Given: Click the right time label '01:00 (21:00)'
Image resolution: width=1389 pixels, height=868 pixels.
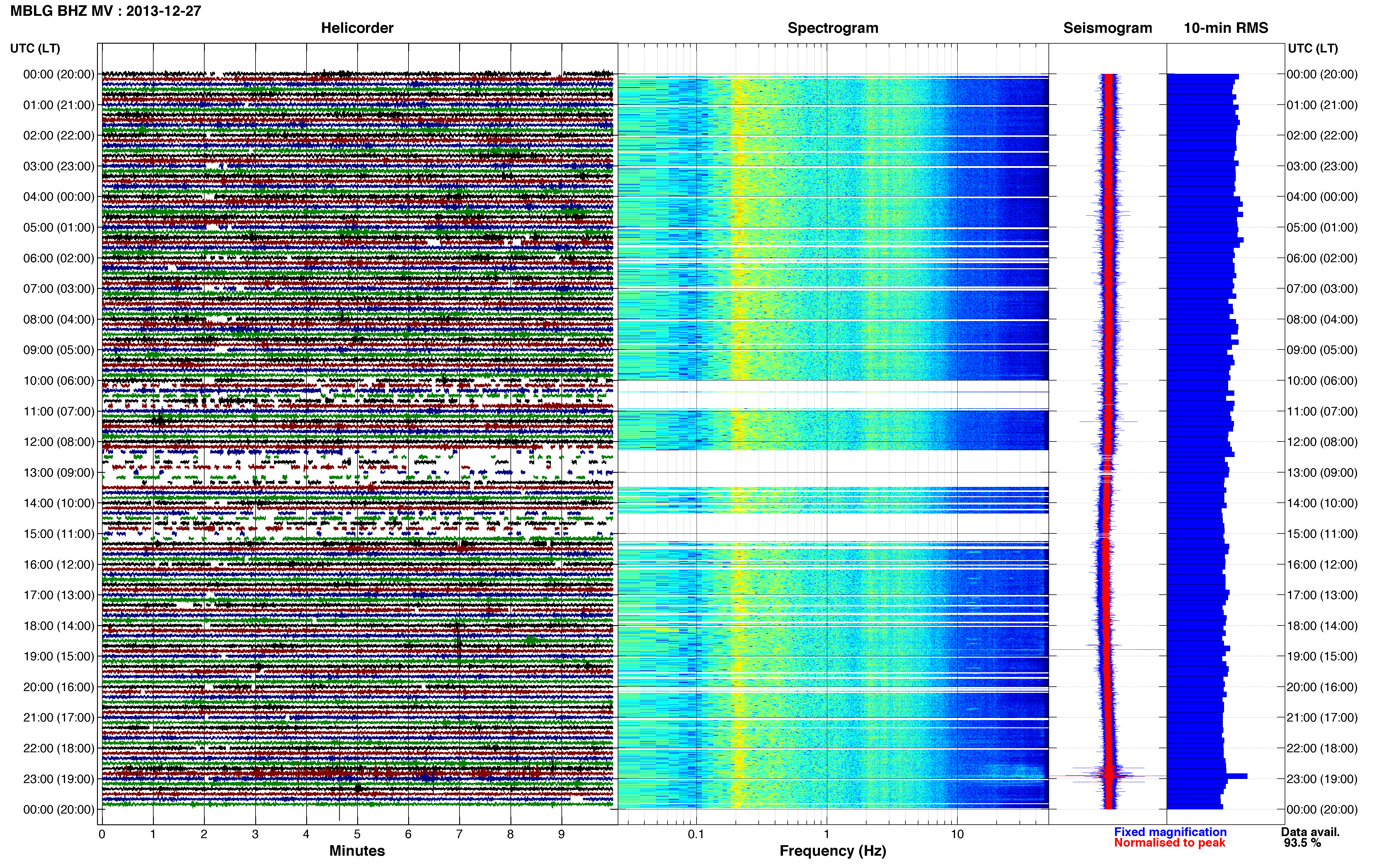Looking at the screenshot, I should pos(1322,105).
